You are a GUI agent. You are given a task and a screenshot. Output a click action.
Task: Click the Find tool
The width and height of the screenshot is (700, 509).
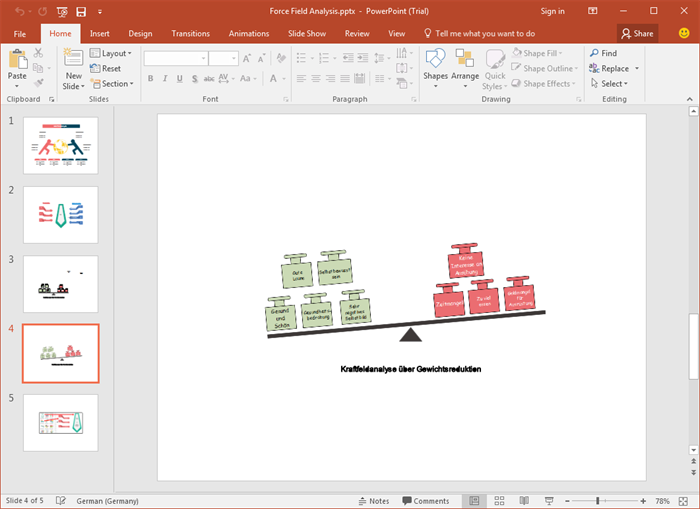point(602,53)
